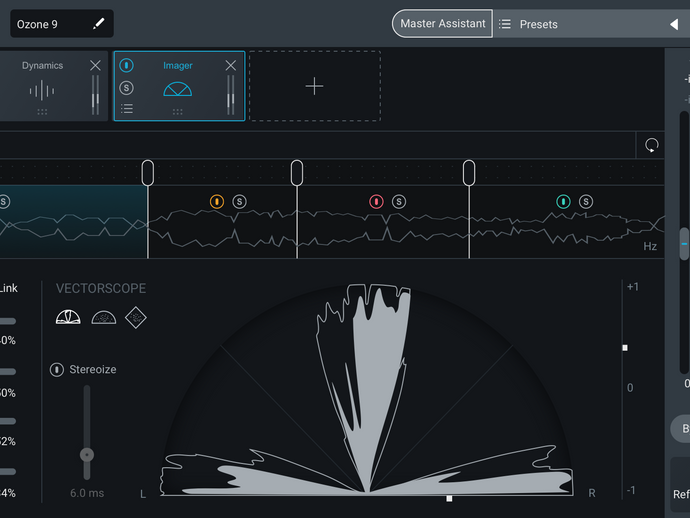Click the Imager module gain meter
The width and height of the screenshot is (690, 518).
pyautogui.click(x=231, y=95)
